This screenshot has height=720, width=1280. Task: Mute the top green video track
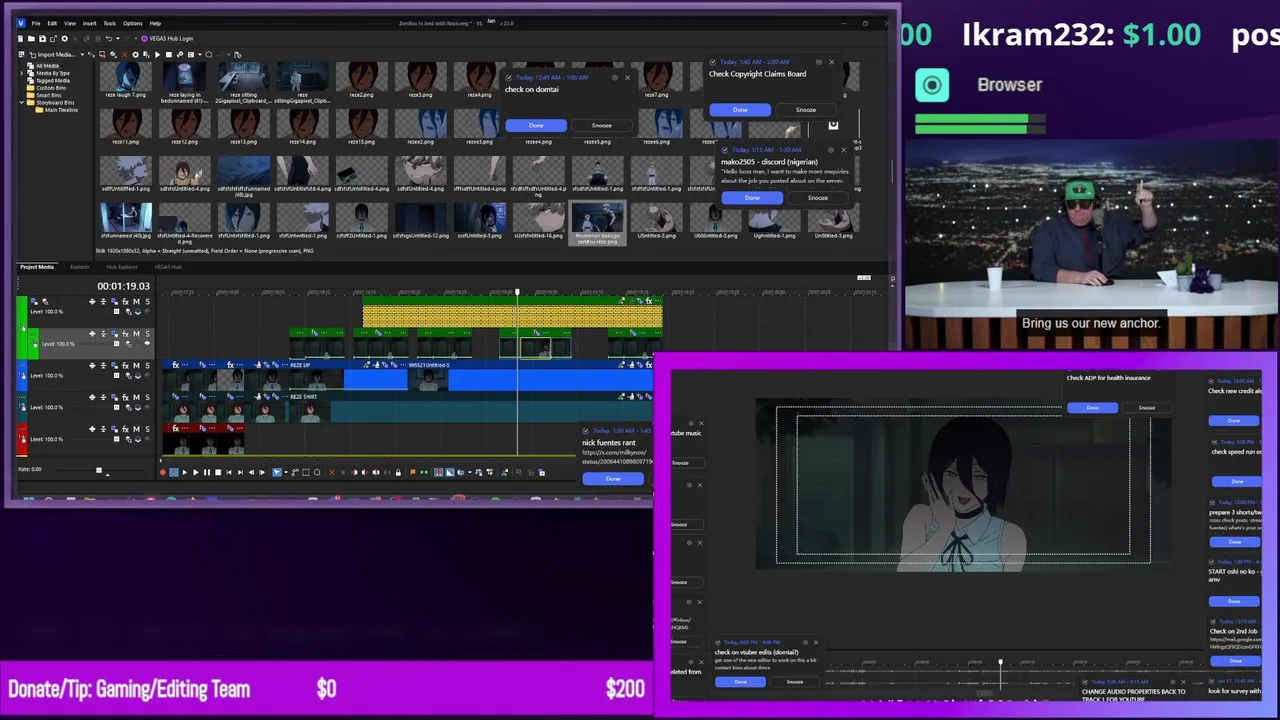point(136,302)
